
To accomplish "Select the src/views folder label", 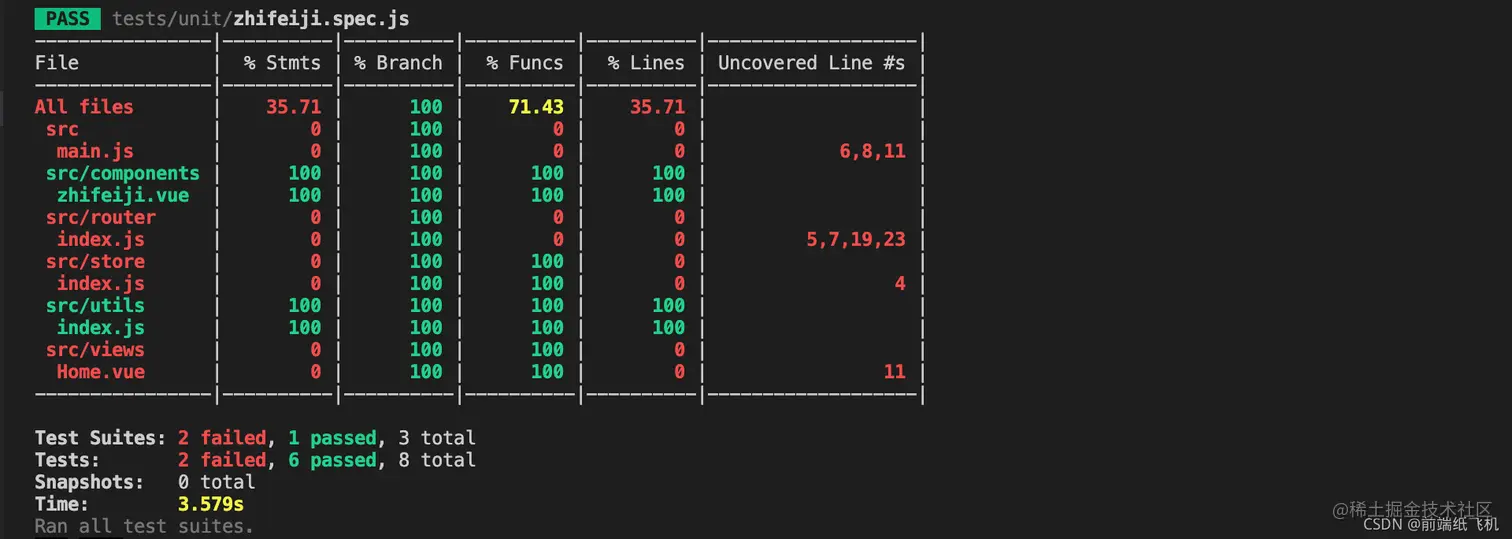I will click(95, 349).
